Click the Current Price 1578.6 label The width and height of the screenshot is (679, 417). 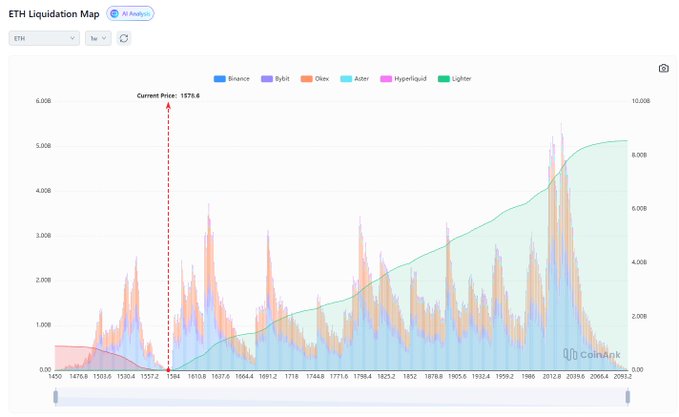(168, 96)
